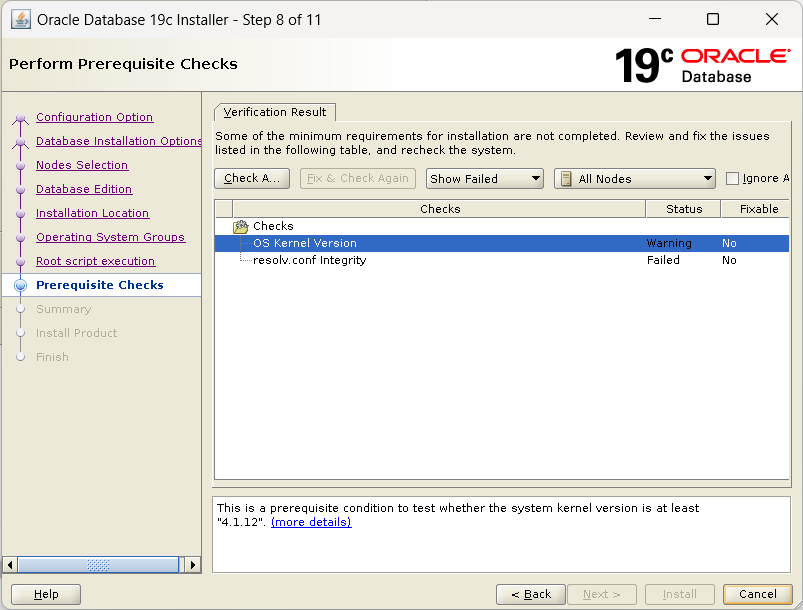Click the Java installer title bar icon
This screenshot has width=803, height=610.
pyautogui.click(x=20, y=19)
